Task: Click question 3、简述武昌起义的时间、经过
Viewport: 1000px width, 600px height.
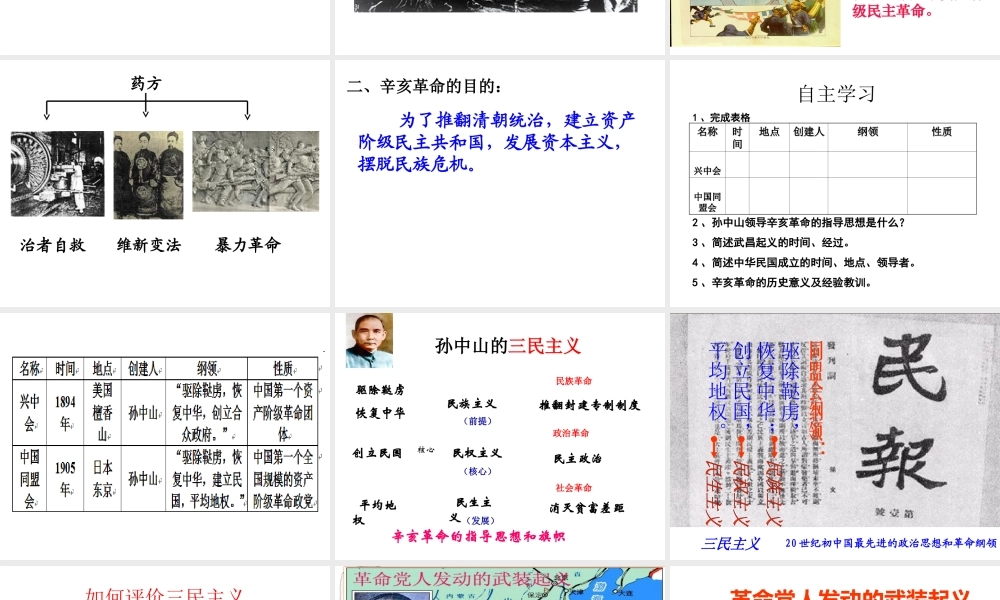Action: click(x=771, y=242)
